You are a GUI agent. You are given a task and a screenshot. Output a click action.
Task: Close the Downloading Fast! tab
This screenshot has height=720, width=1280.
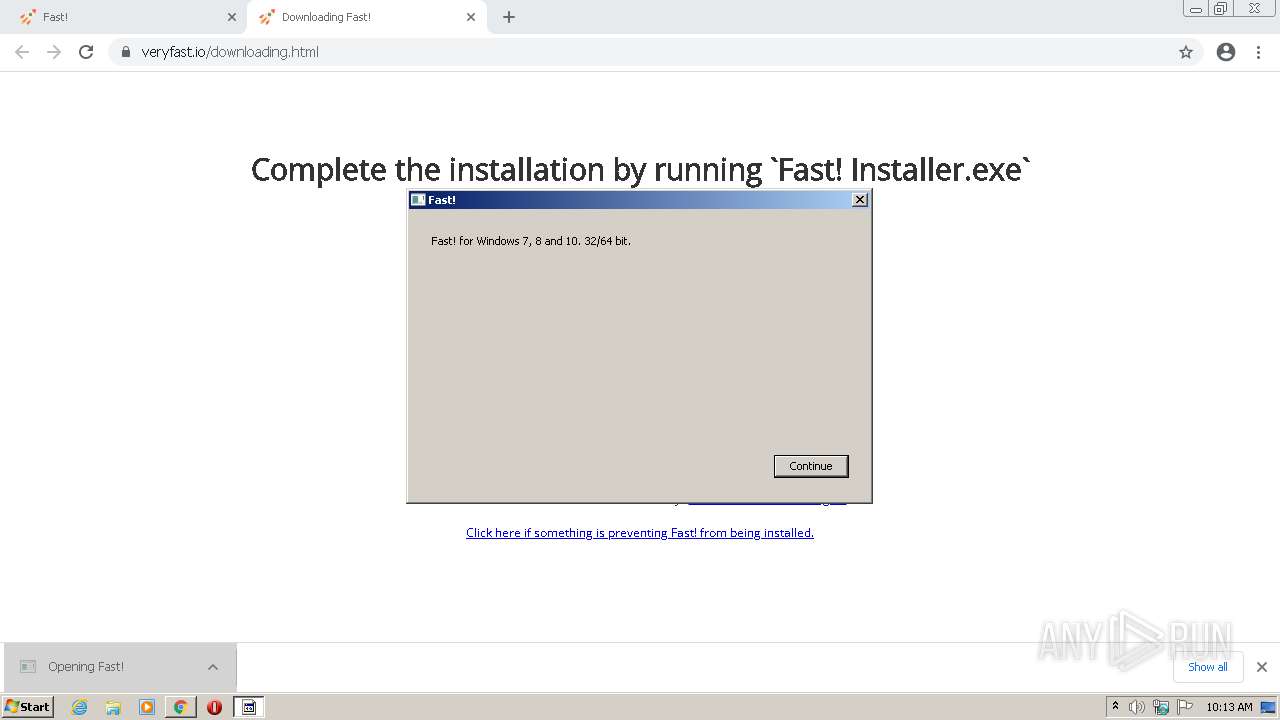[471, 17]
